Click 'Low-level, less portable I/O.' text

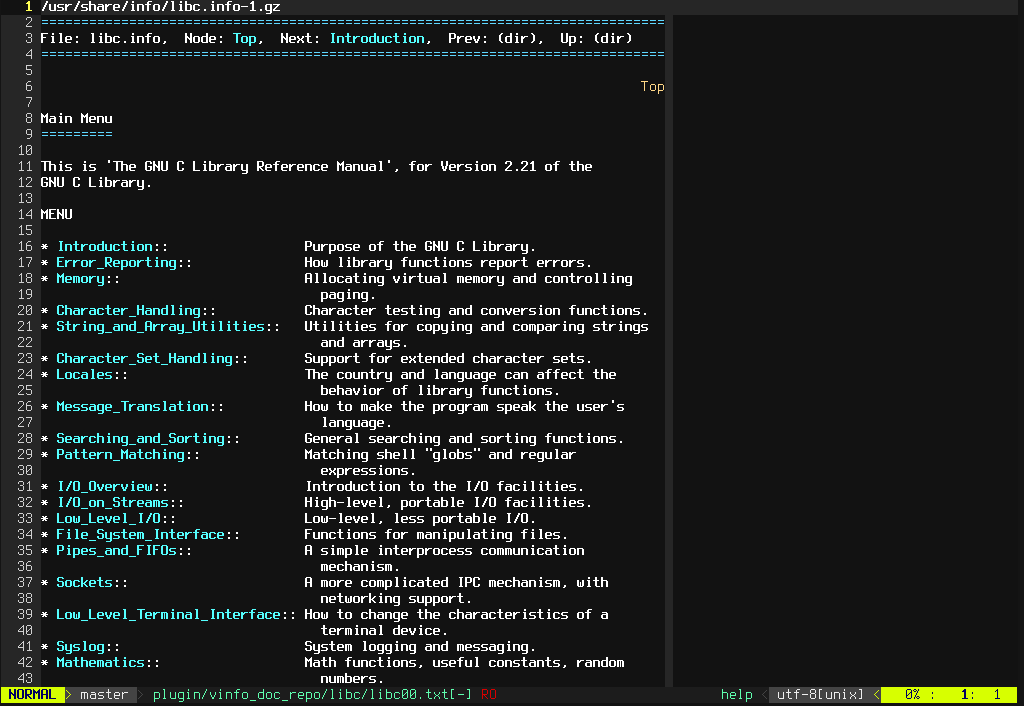[x=420, y=519]
